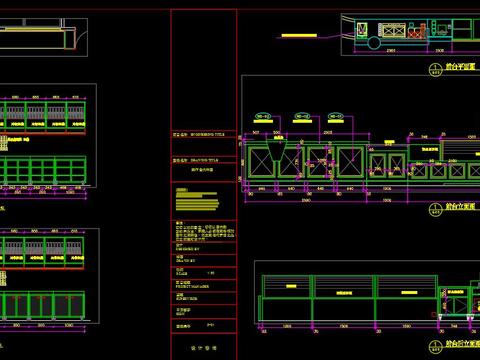The image size is (480, 360).
Task: Click the circled marker beside the top plan title
Action: coord(435,70)
